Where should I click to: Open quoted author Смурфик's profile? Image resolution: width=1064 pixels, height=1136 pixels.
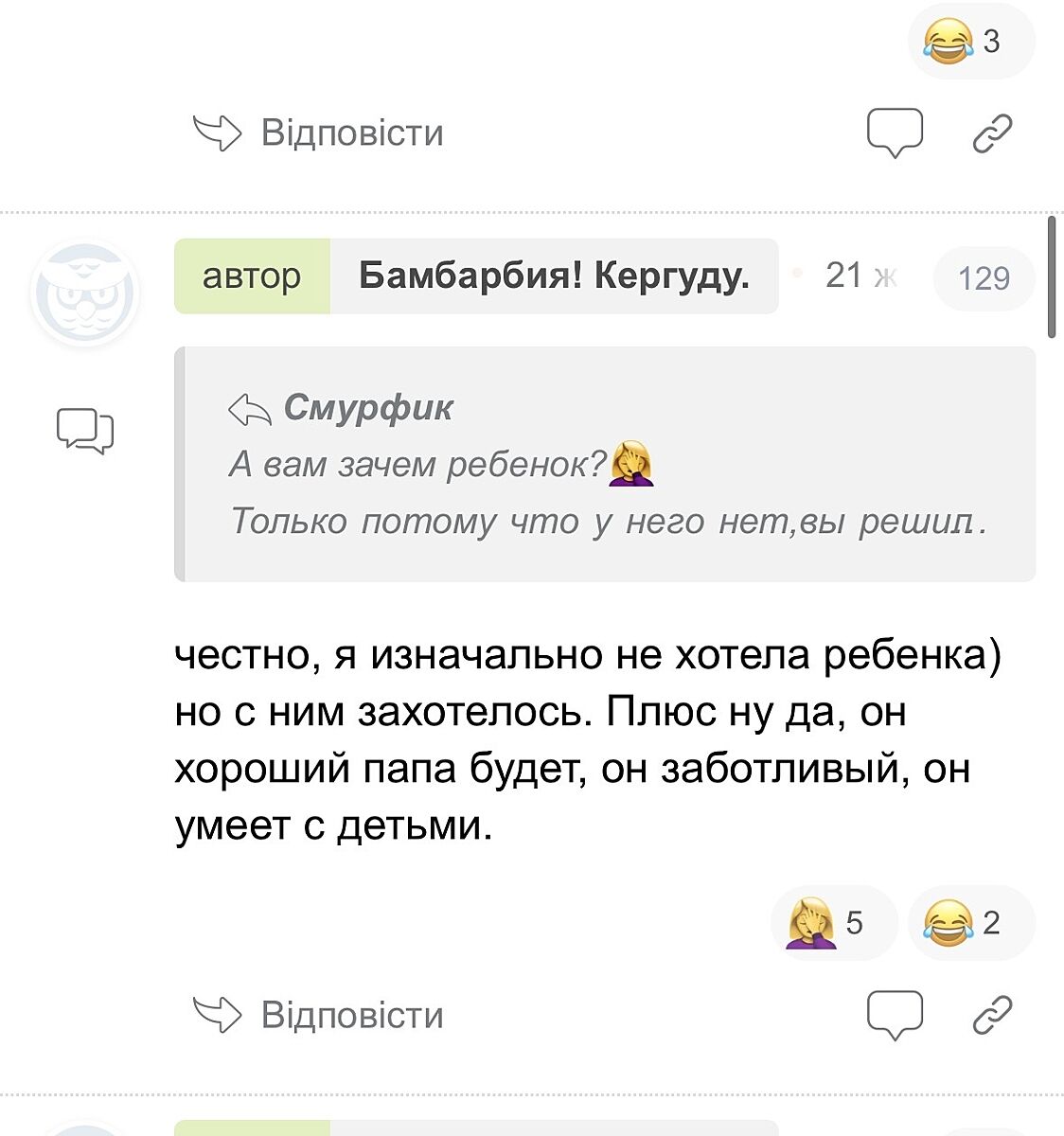pos(368,408)
